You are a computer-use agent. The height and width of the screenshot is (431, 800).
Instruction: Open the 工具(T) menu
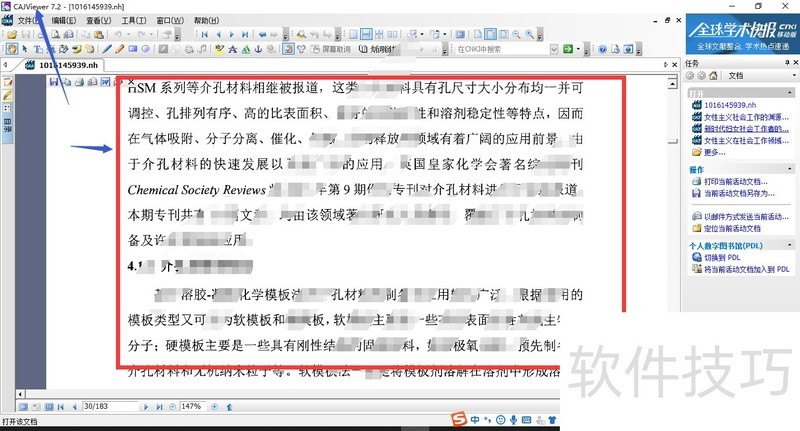point(134,20)
